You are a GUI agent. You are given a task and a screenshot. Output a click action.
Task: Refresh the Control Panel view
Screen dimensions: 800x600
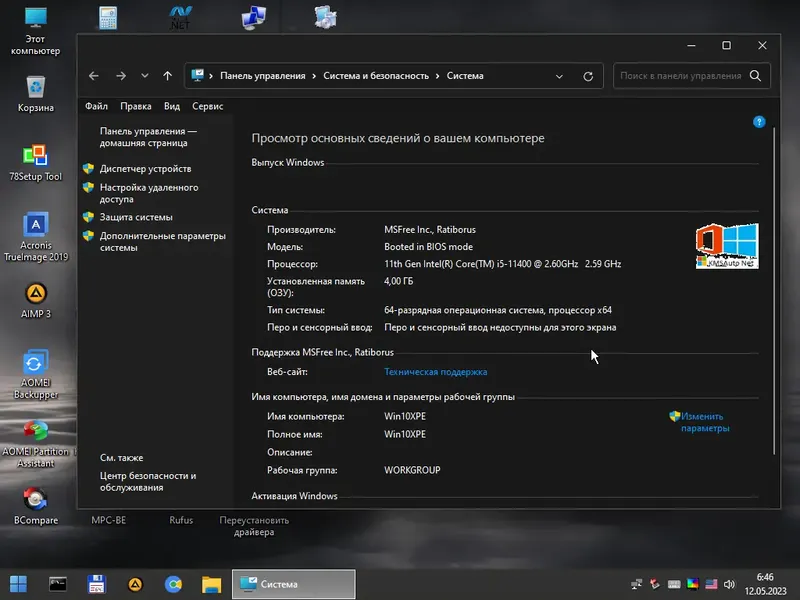point(588,76)
